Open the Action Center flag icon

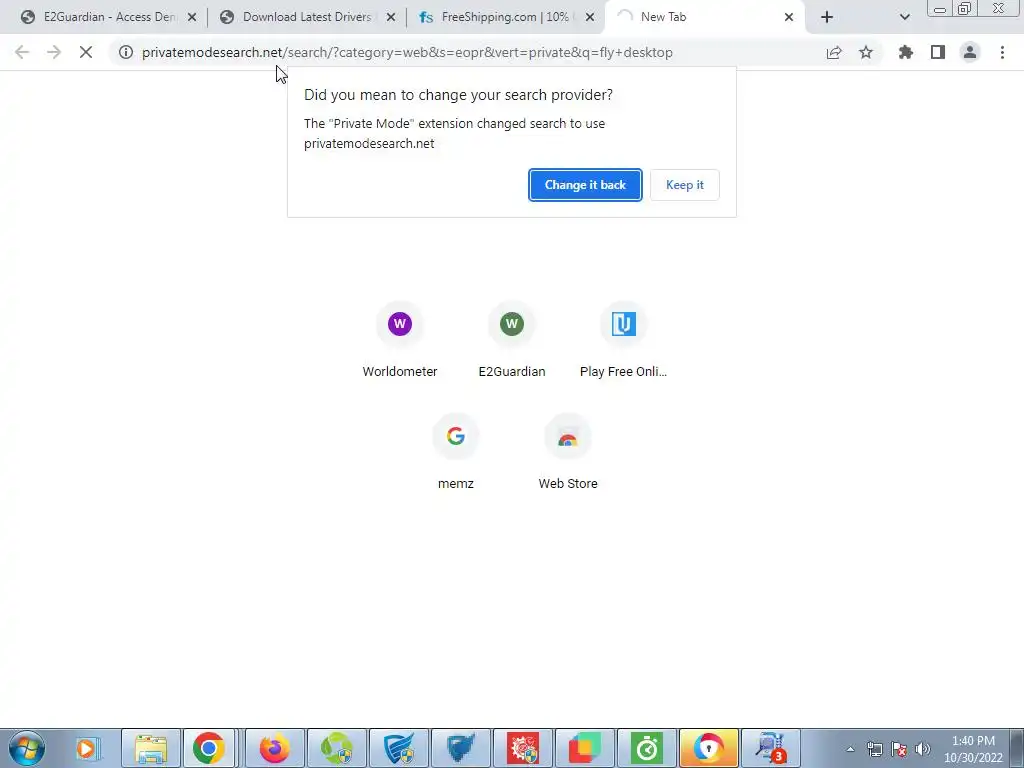click(x=899, y=749)
